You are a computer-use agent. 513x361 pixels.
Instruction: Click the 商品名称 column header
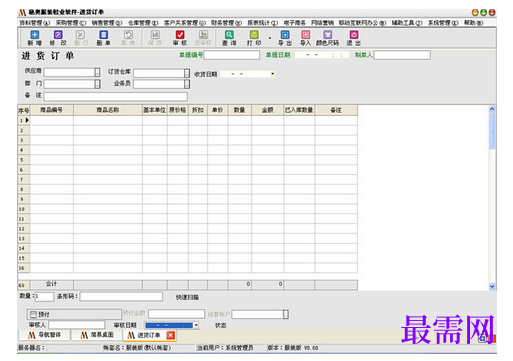108,110
